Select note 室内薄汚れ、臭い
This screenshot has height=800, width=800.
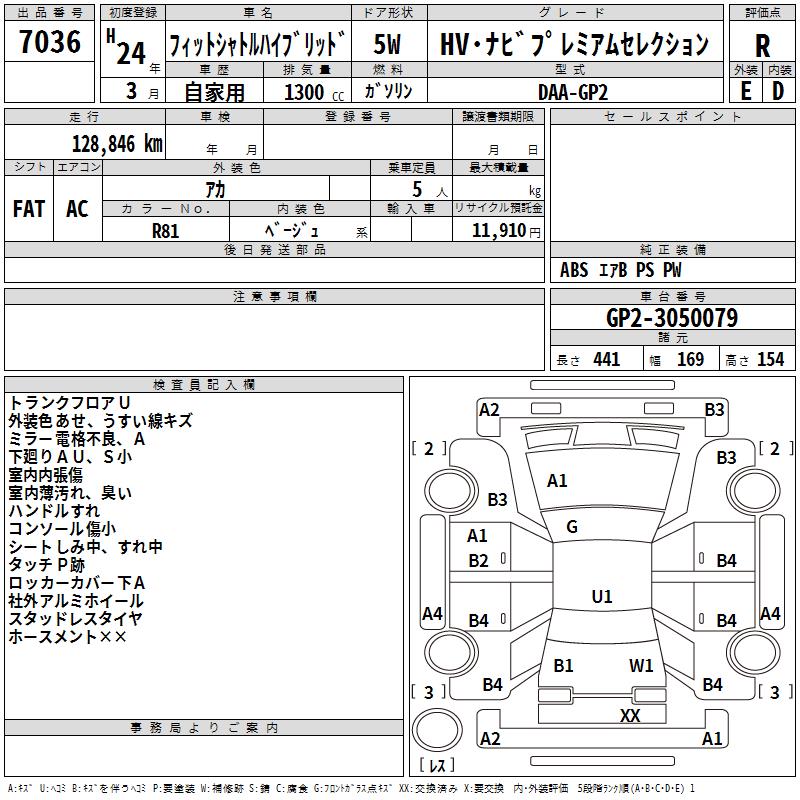pyautogui.click(x=70, y=493)
